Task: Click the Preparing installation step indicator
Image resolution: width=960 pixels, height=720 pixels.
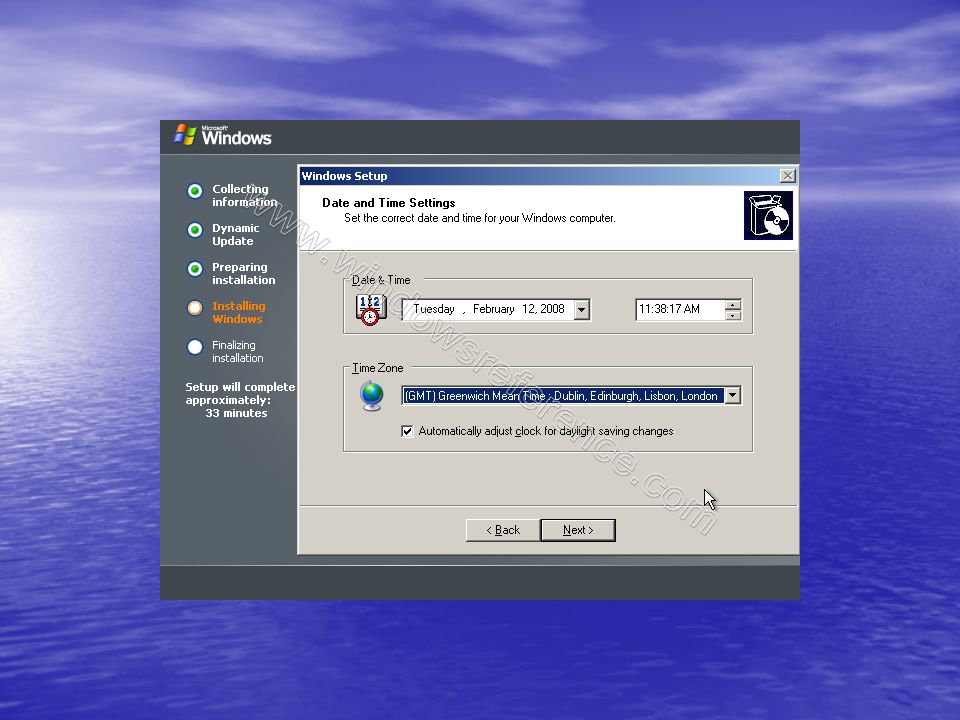Action: [x=195, y=269]
